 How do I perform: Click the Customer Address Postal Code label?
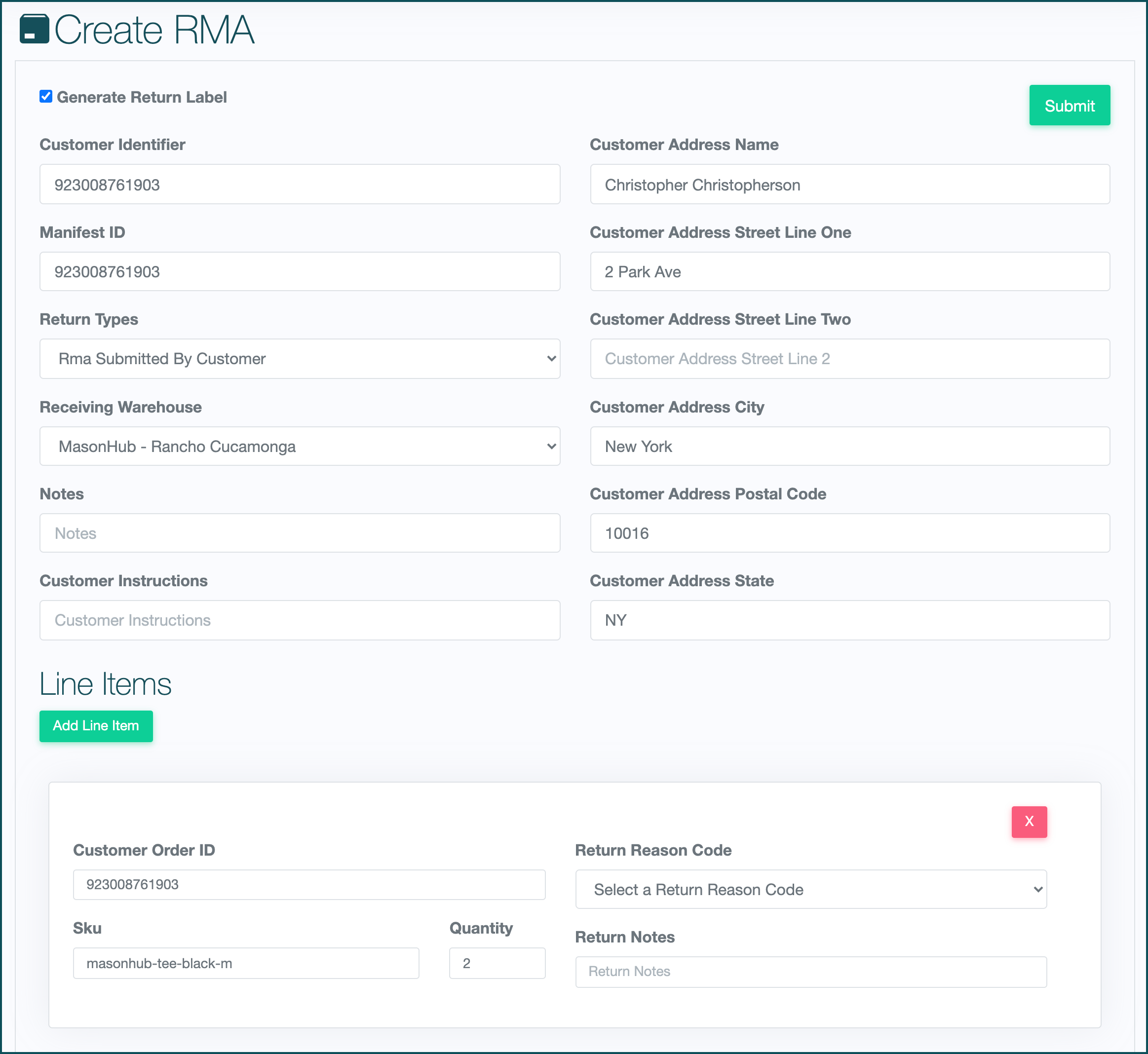coord(708,494)
